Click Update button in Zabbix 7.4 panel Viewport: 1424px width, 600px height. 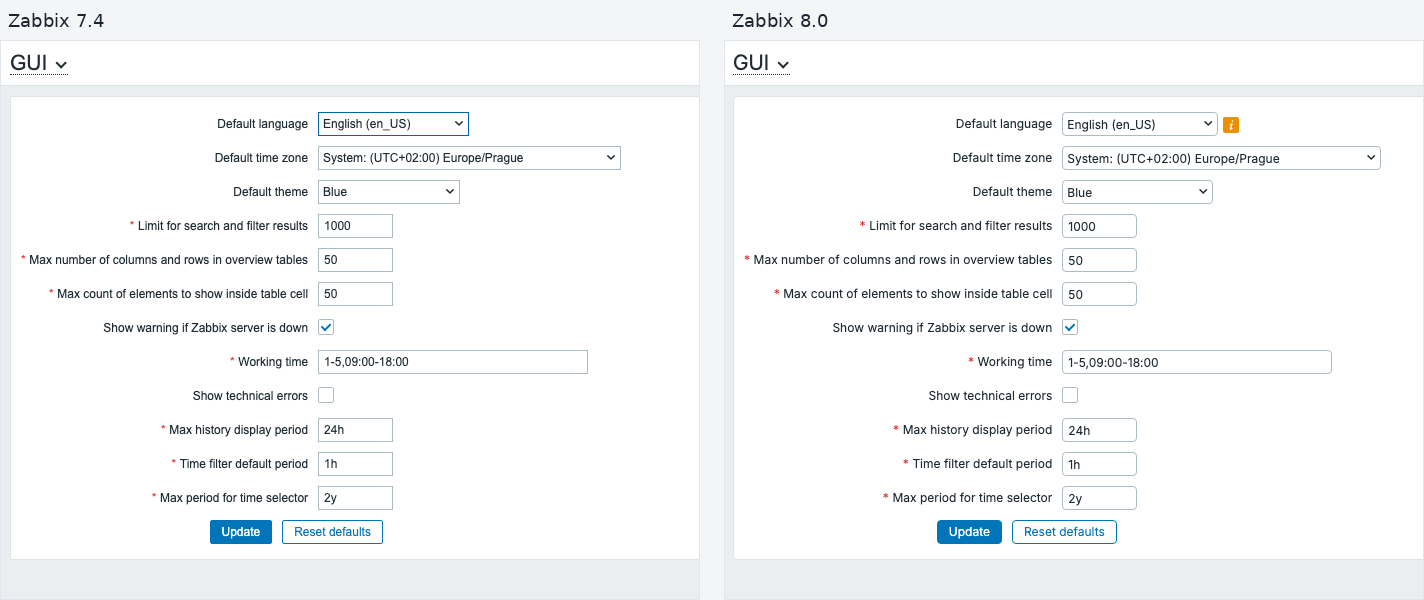coord(241,532)
